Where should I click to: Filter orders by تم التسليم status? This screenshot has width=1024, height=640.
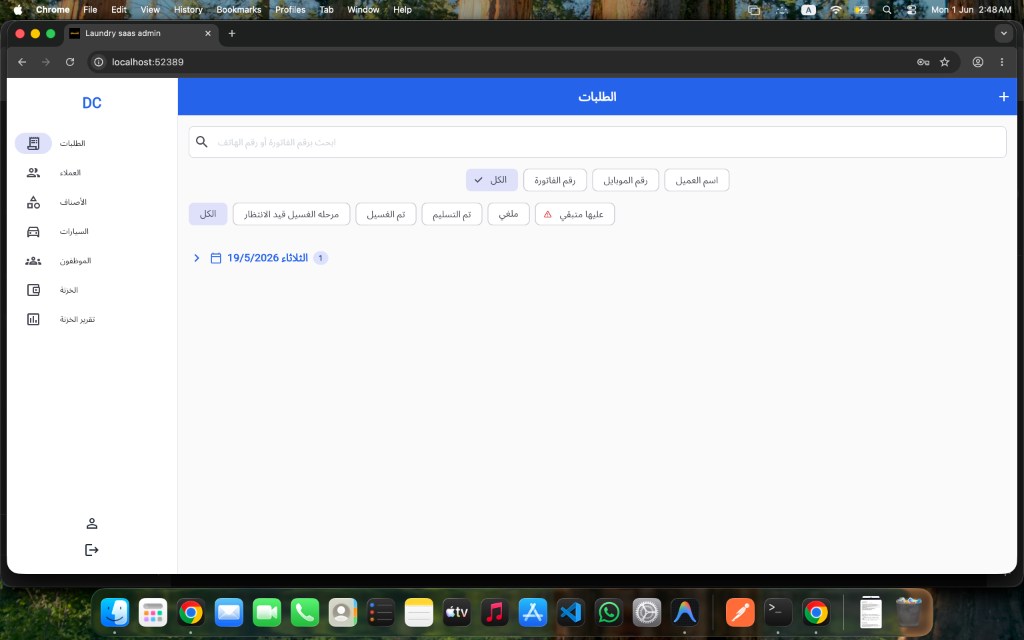452,214
